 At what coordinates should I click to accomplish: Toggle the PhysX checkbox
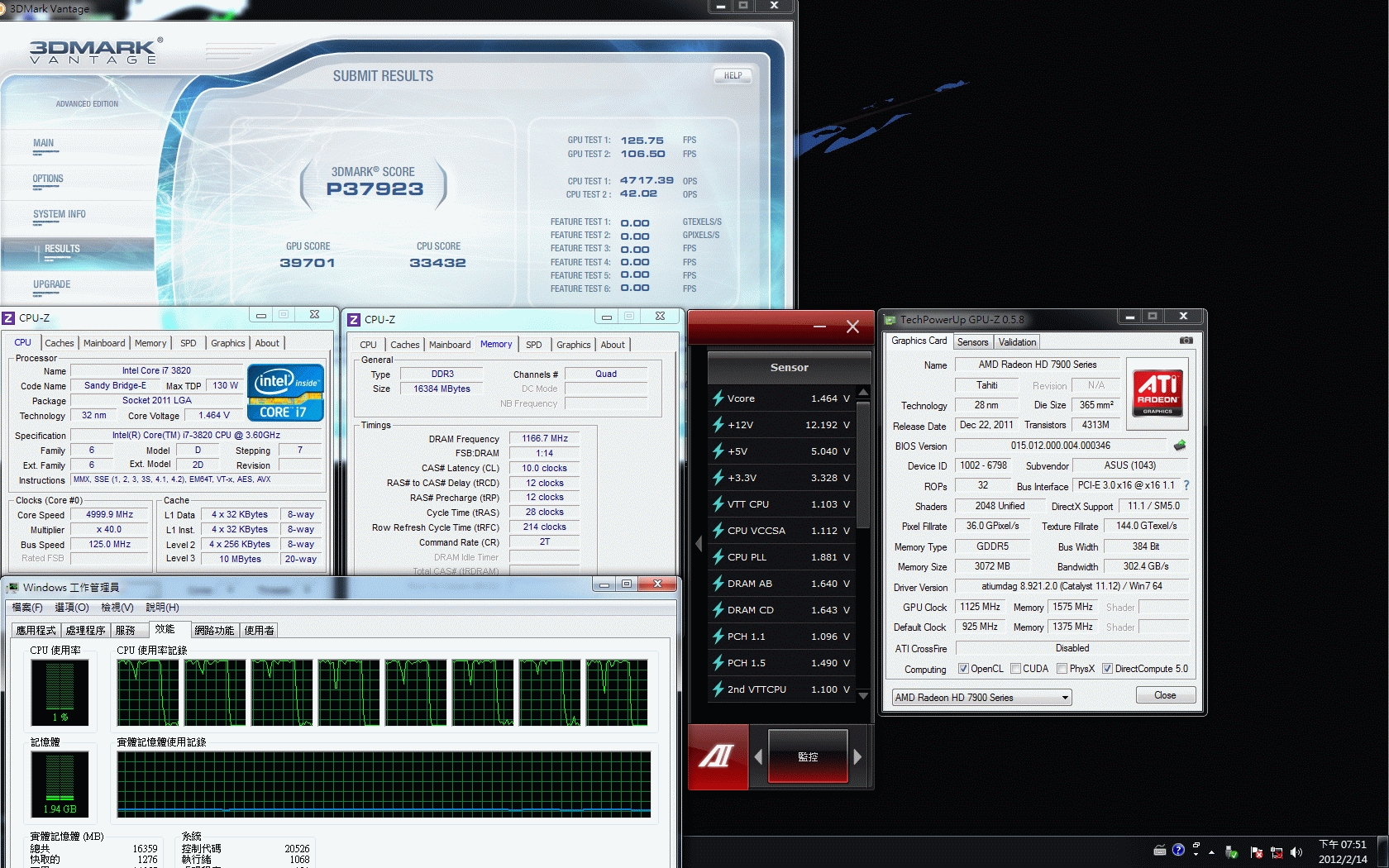[x=1062, y=669]
